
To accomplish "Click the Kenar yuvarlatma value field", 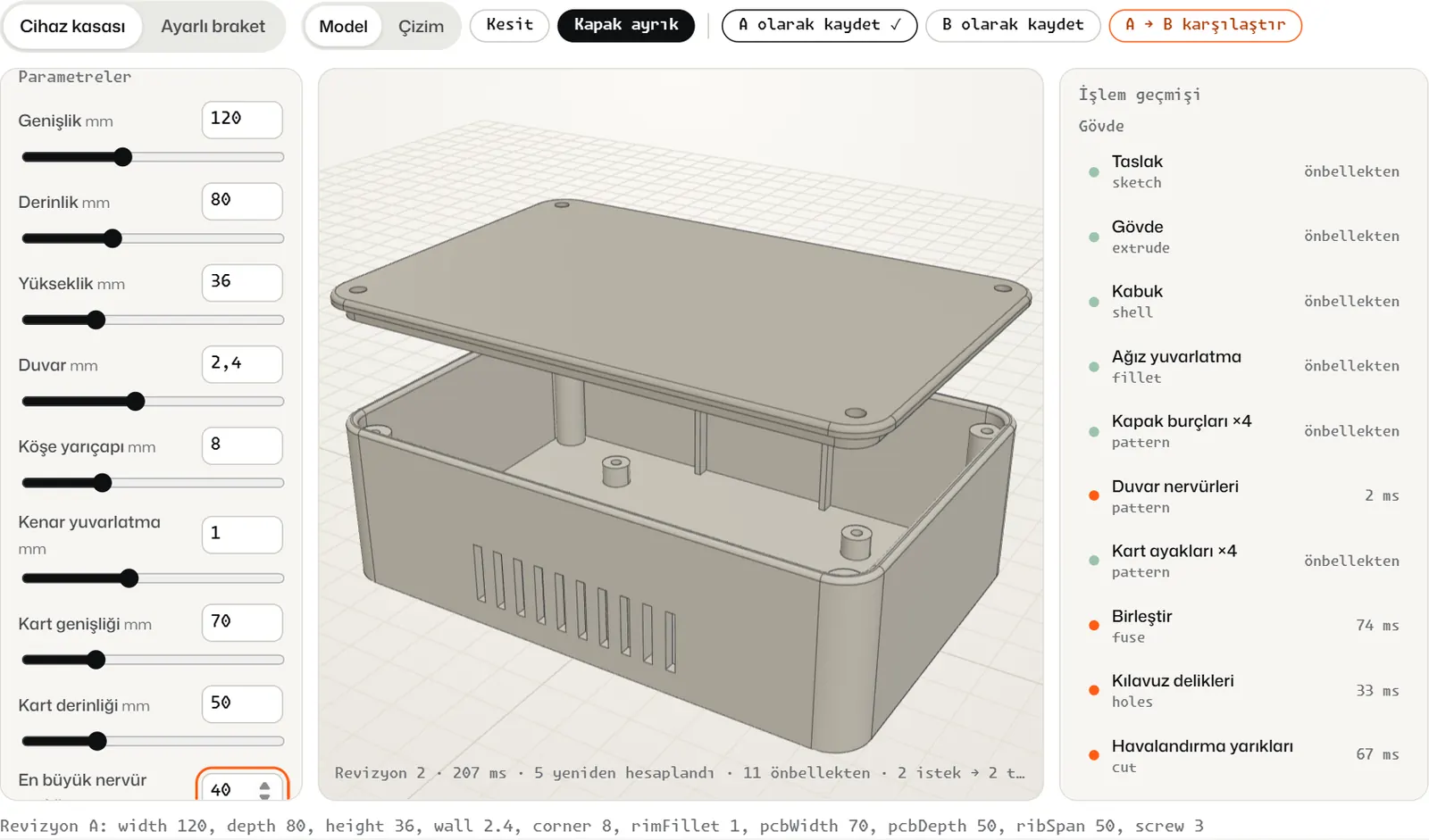I will click(242, 534).
